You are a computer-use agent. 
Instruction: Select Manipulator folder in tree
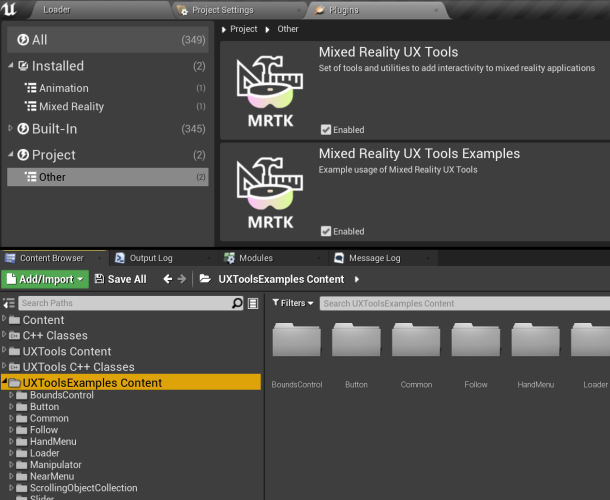56,465
